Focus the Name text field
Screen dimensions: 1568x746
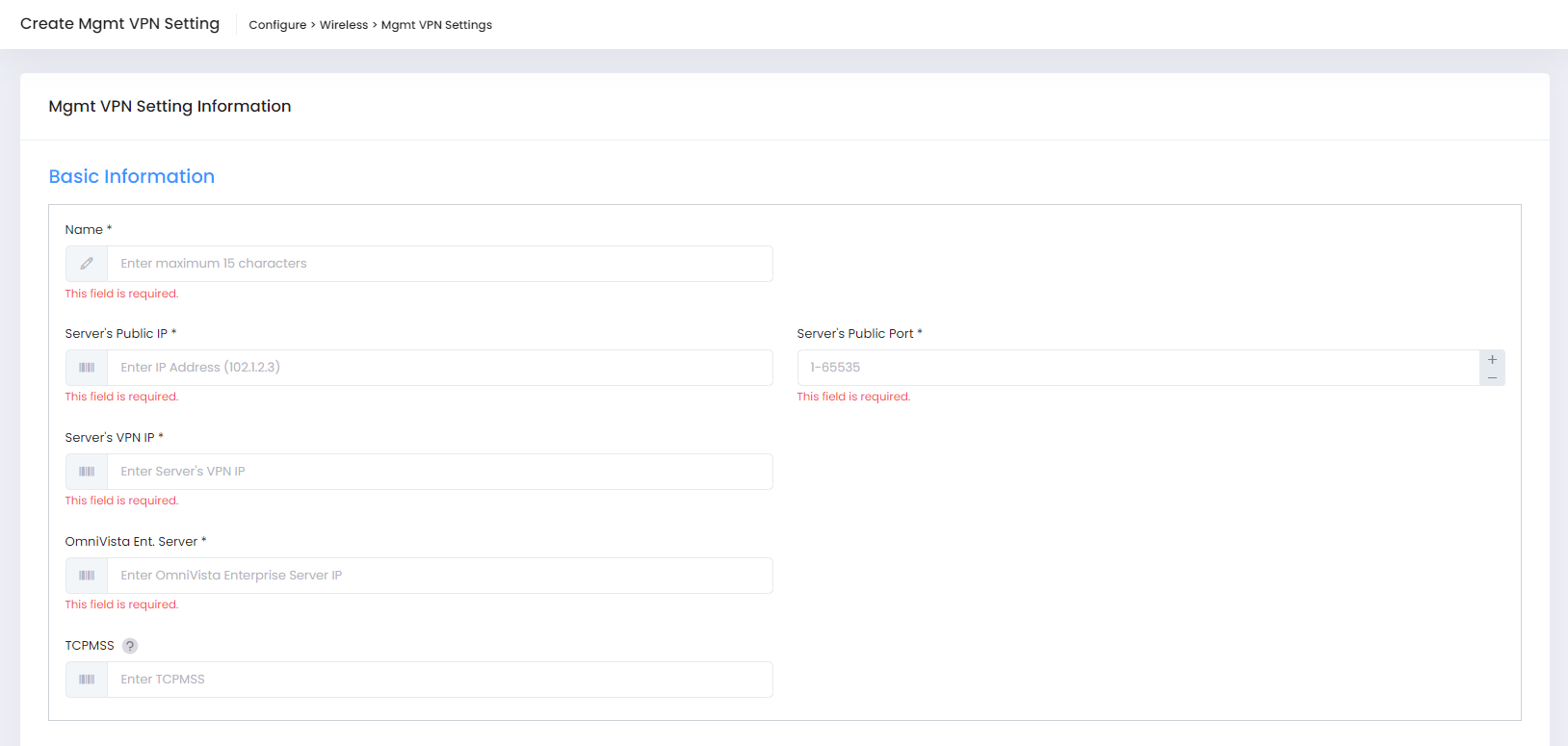439,264
